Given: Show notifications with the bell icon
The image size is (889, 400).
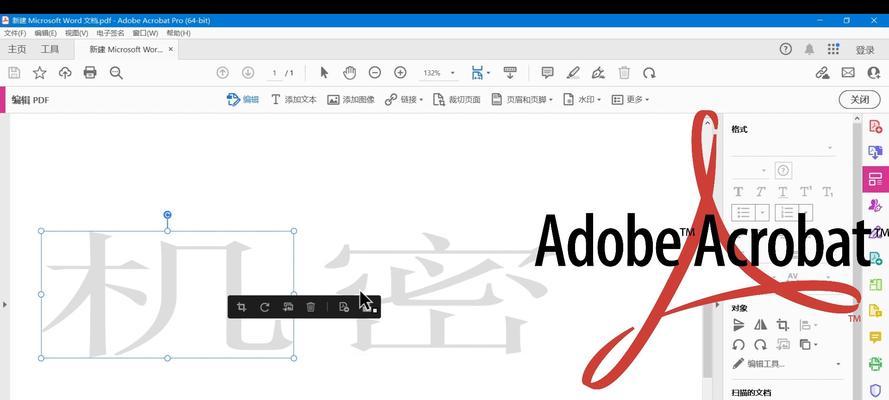Looking at the screenshot, I should click(809, 49).
